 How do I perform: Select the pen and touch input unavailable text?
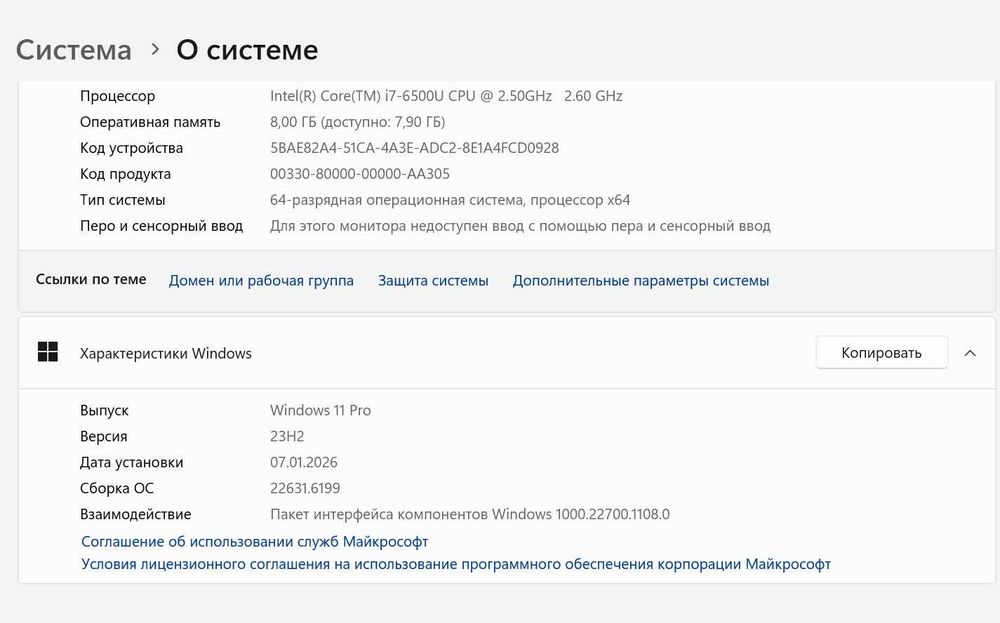pos(520,226)
